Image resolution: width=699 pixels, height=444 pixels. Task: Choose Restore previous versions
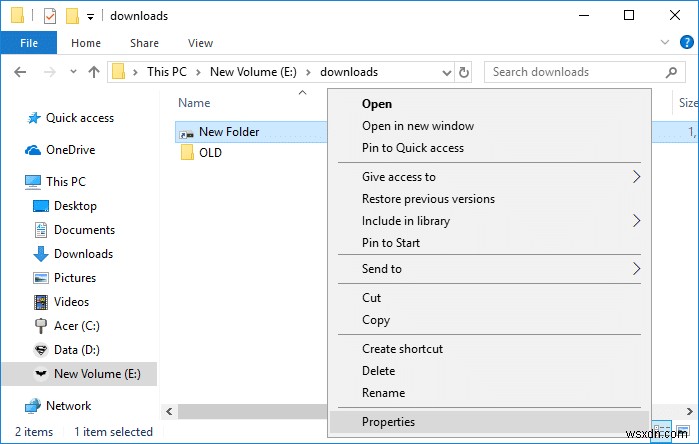(x=489, y=199)
